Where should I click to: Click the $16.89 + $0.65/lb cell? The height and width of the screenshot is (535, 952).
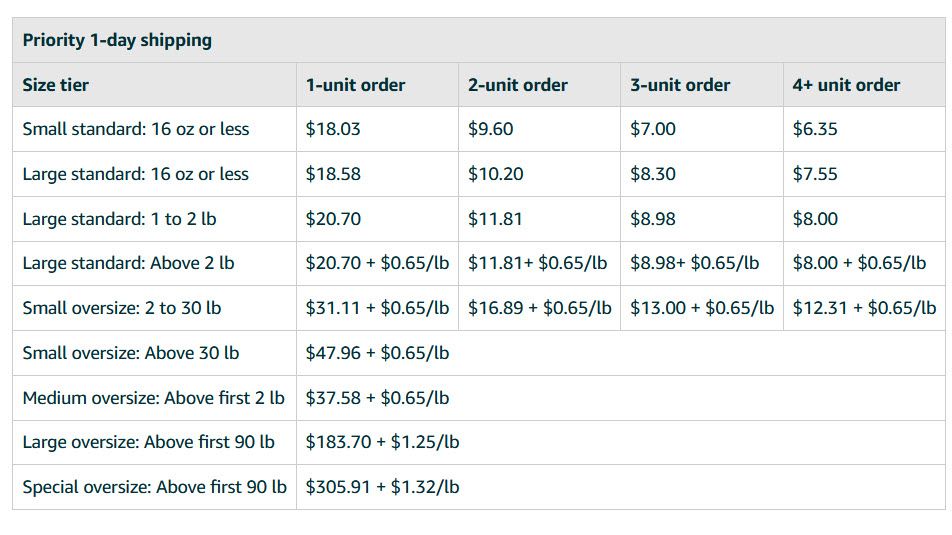[x=539, y=308]
